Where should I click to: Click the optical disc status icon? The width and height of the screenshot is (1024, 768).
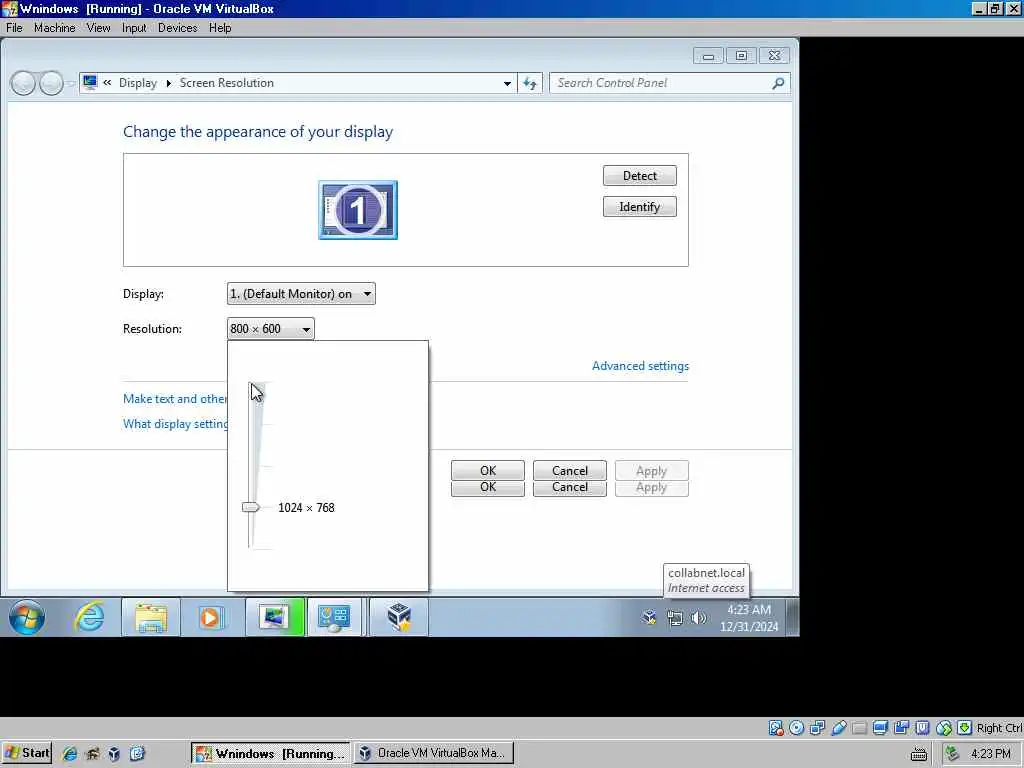[x=796, y=728]
